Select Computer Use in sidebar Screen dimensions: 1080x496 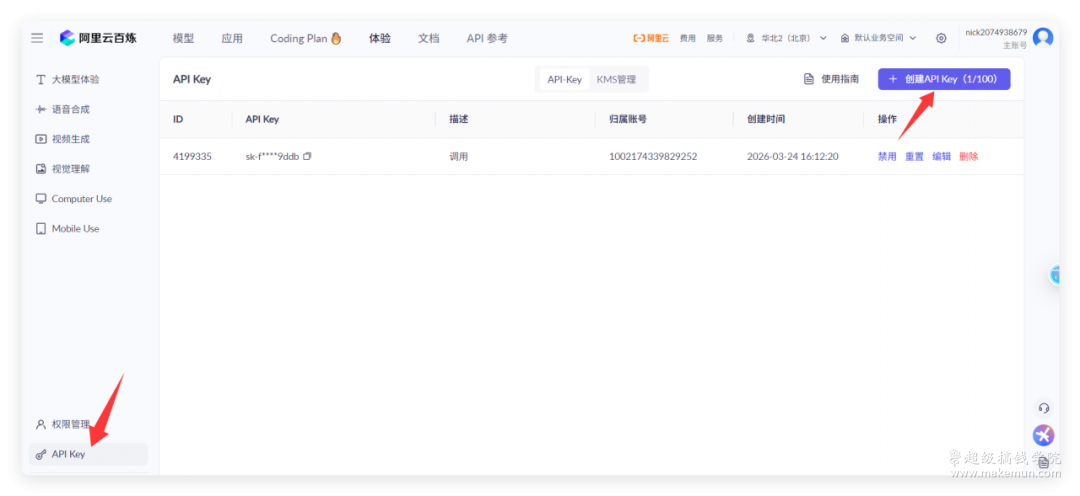[x=81, y=199]
